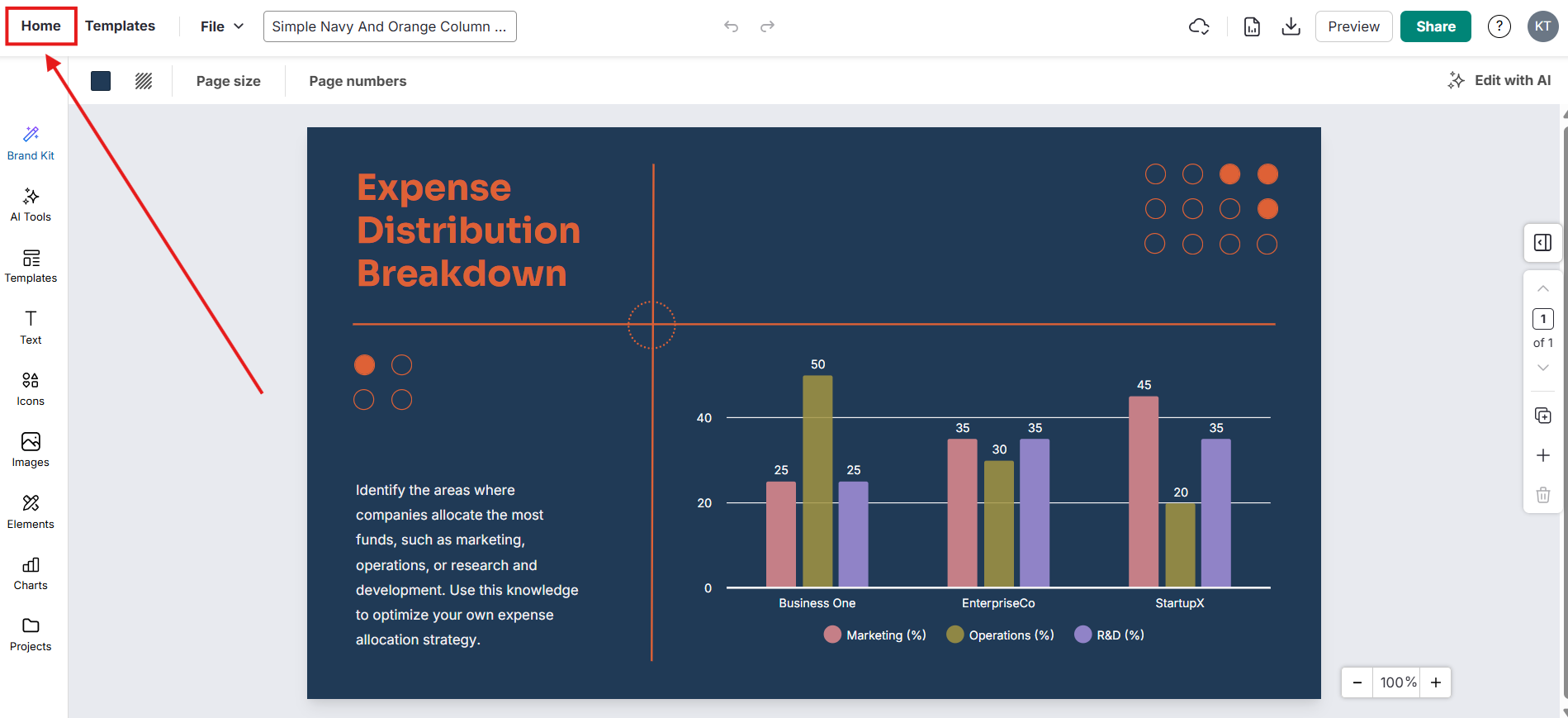The height and width of the screenshot is (718, 1568).
Task: Delete page with trash icon
Action: pyautogui.click(x=1542, y=495)
